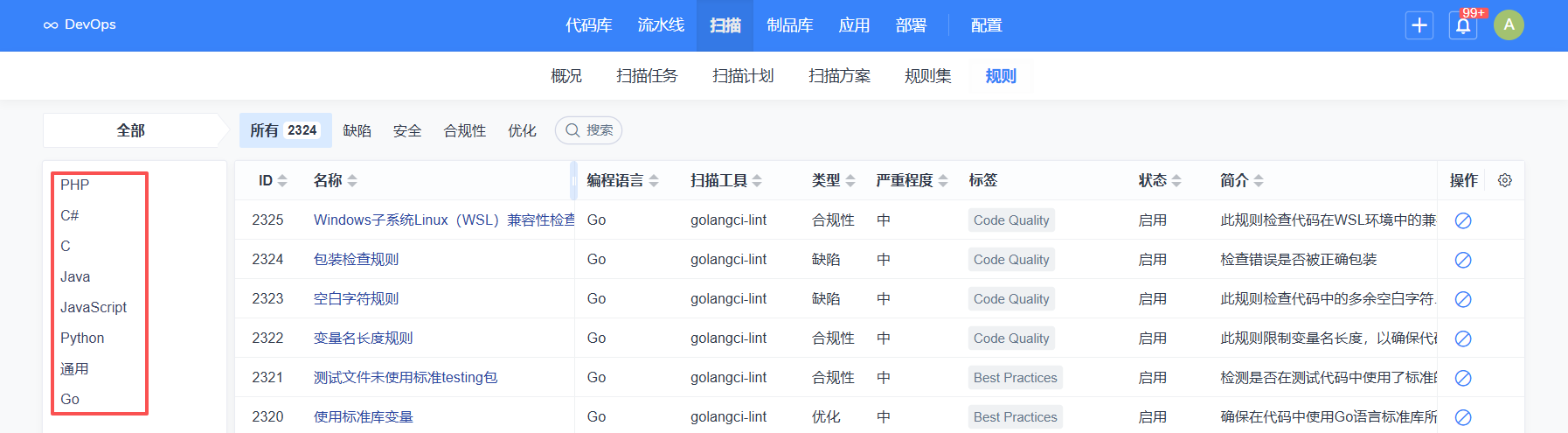This screenshot has width=1568, height=433.
Task: Open the 流水线 menu in top navigation
Action: pyautogui.click(x=660, y=25)
